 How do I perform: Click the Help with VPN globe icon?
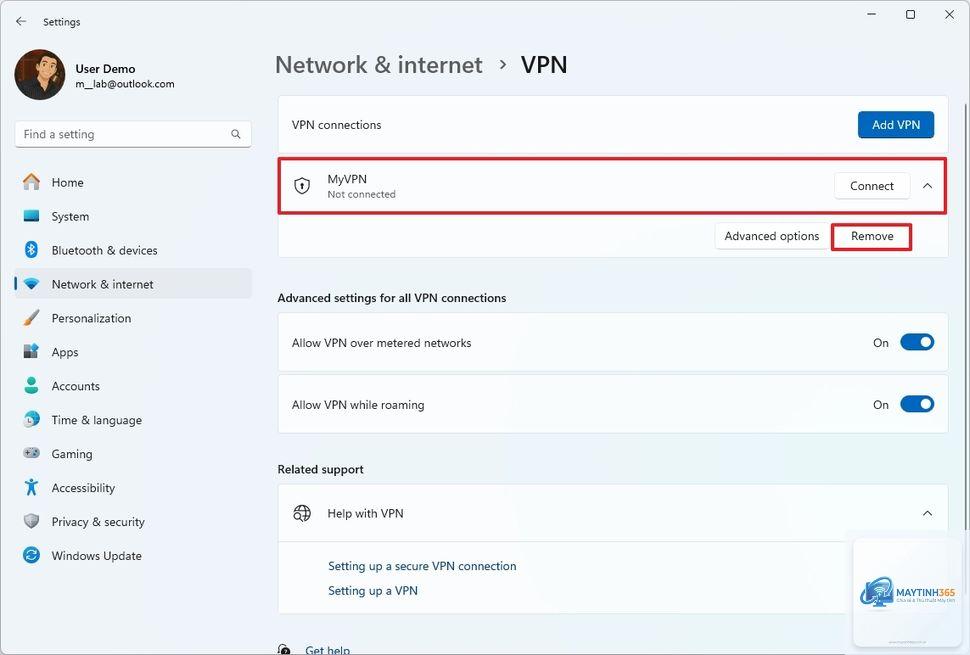302,513
